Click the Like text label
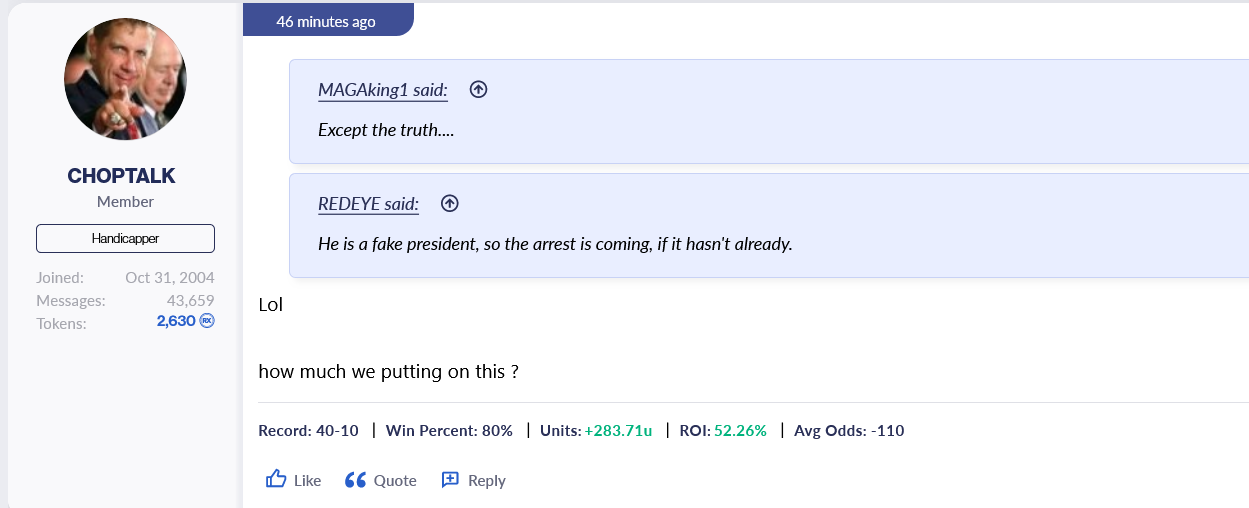The width and height of the screenshot is (1249, 508). coord(308,480)
